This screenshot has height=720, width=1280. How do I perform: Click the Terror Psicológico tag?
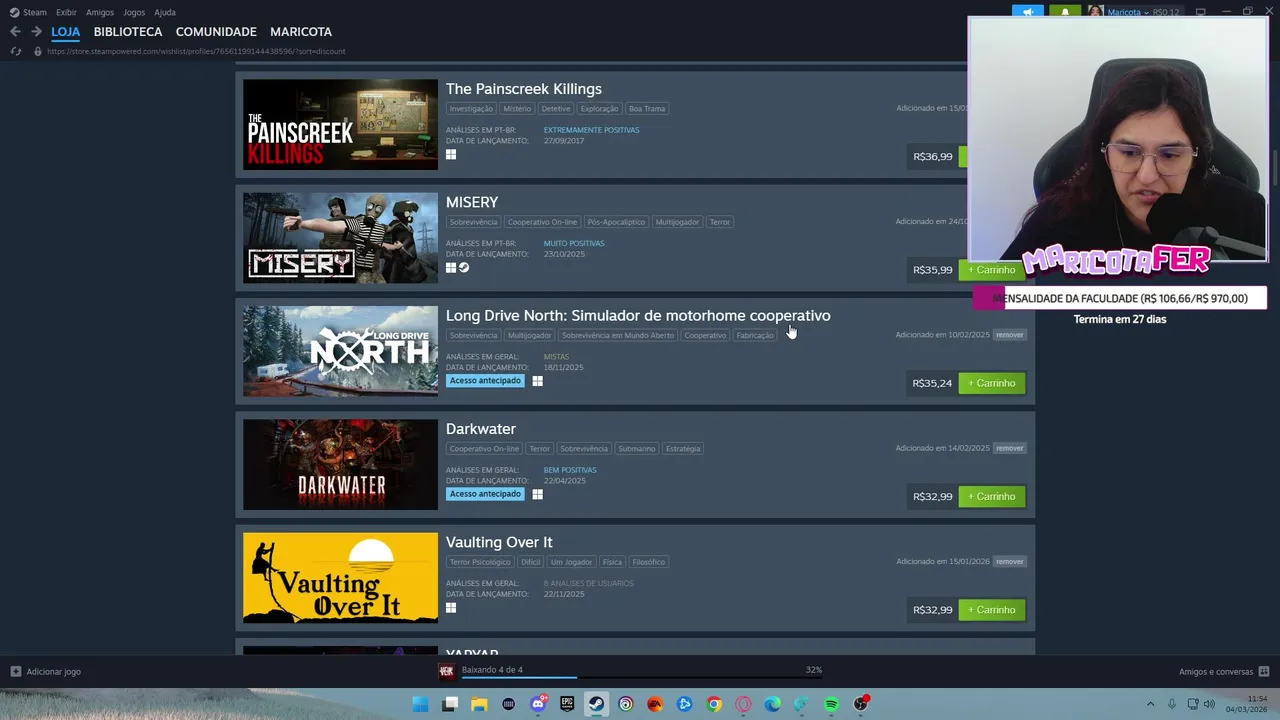click(x=480, y=562)
